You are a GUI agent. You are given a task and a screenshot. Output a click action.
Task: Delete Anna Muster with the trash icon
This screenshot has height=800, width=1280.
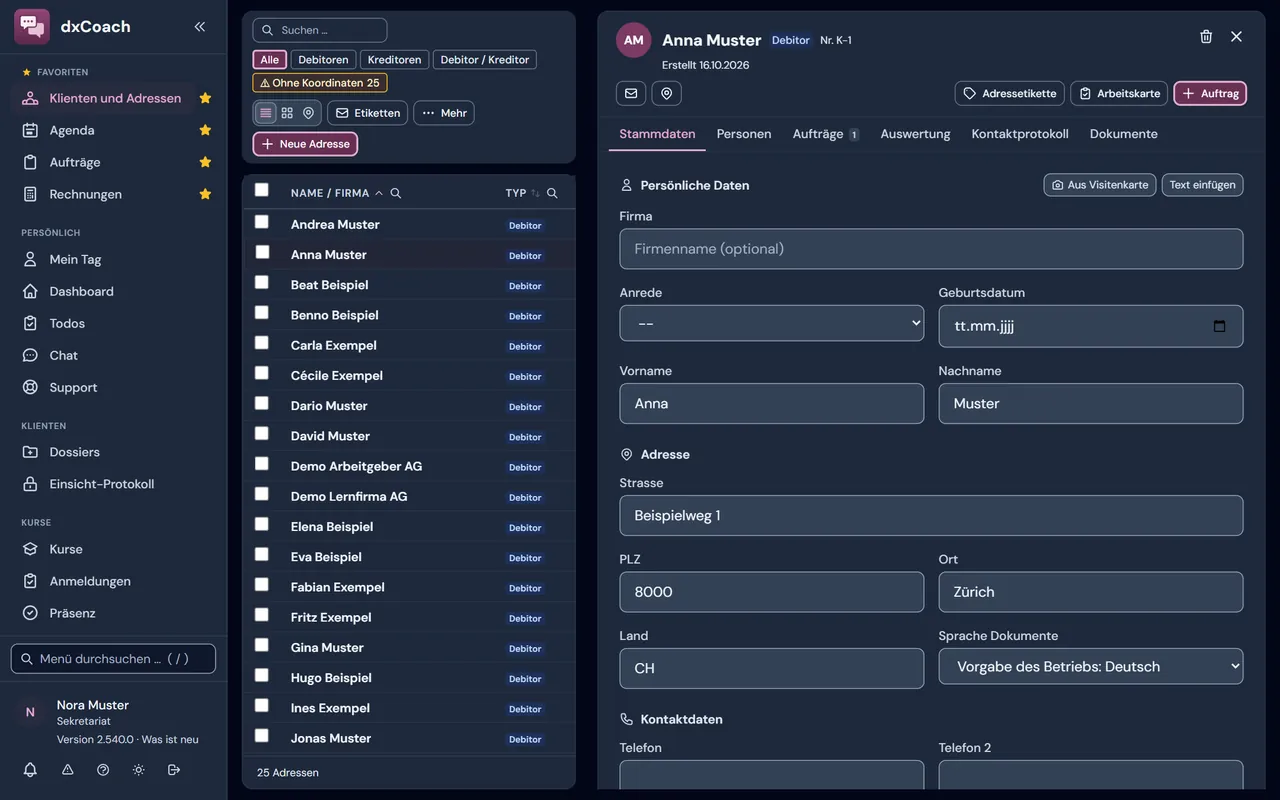[x=1206, y=36]
